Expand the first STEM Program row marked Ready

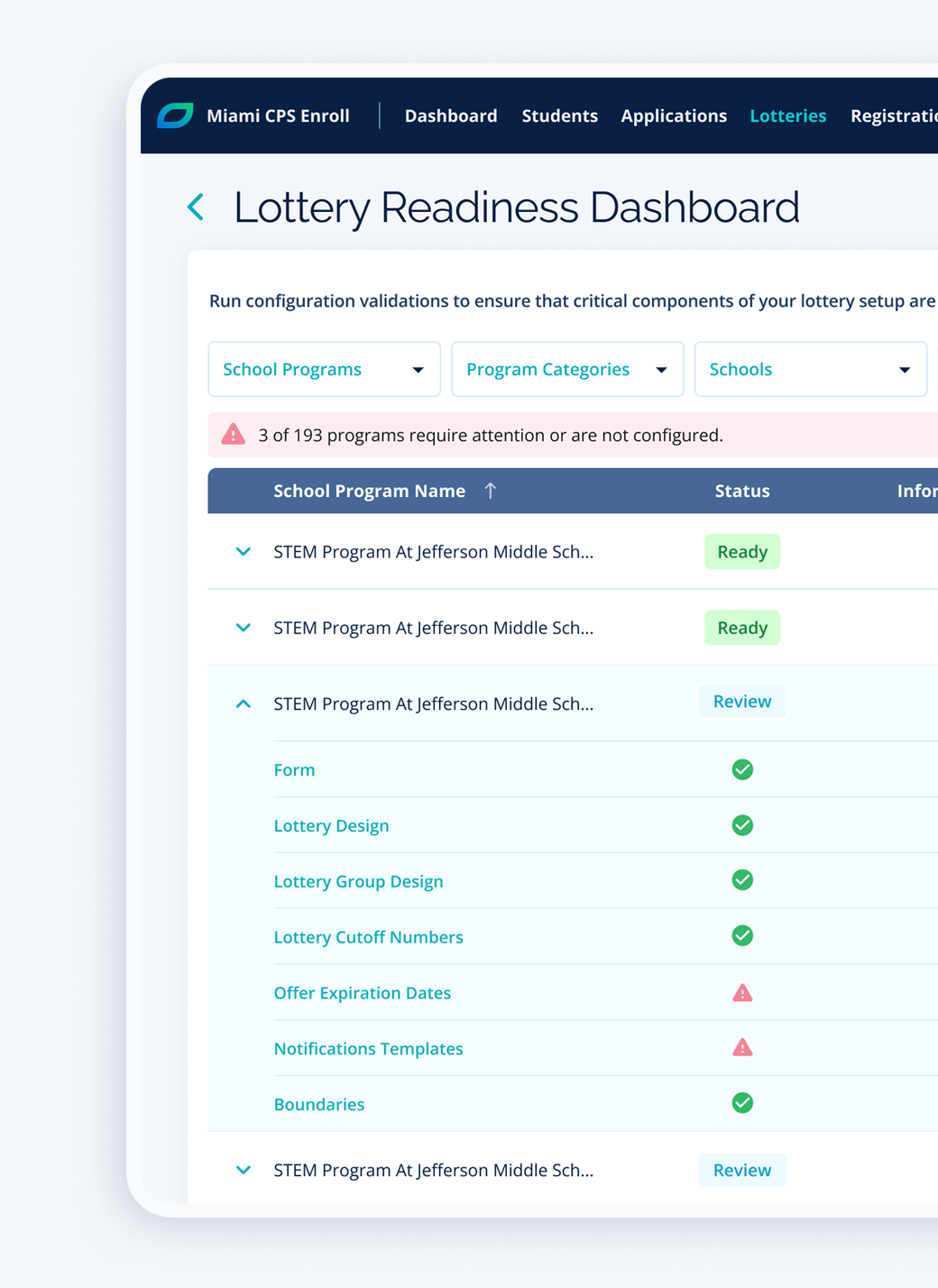pyautogui.click(x=244, y=551)
